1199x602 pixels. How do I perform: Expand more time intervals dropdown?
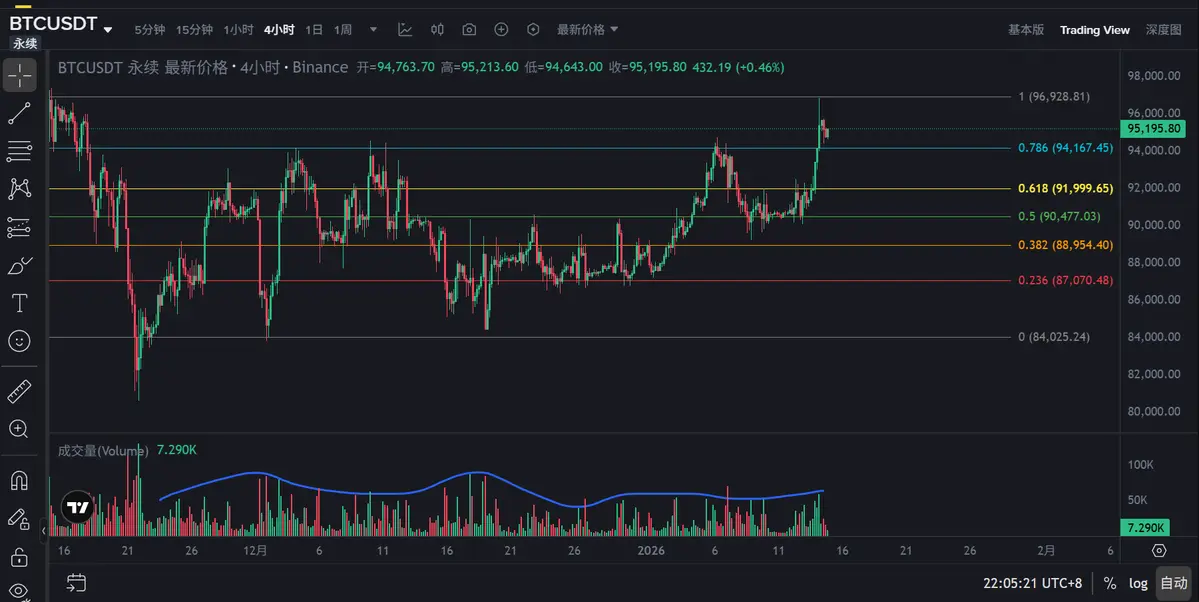coord(373,30)
